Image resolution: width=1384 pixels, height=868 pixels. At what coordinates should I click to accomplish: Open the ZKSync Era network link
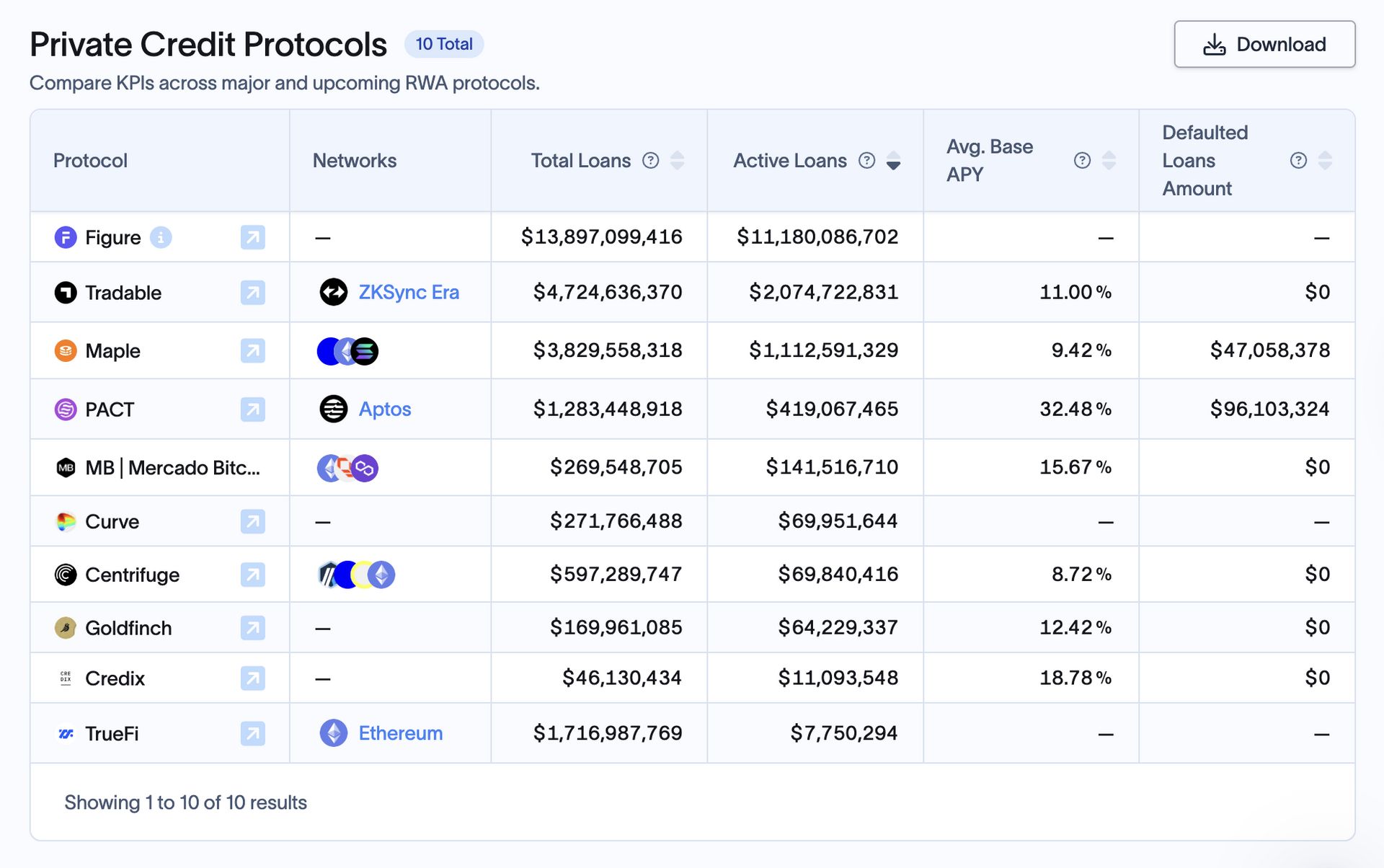point(408,292)
